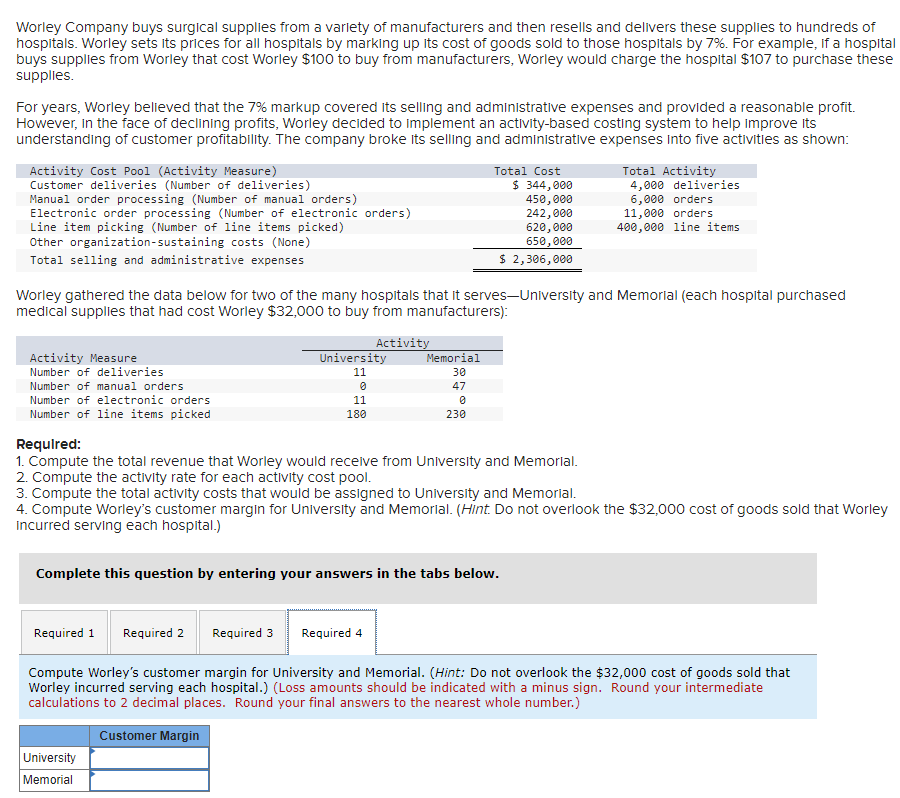This screenshot has height=798, width=900.
Task: Click the University column header in activity table
Action: coord(353,358)
